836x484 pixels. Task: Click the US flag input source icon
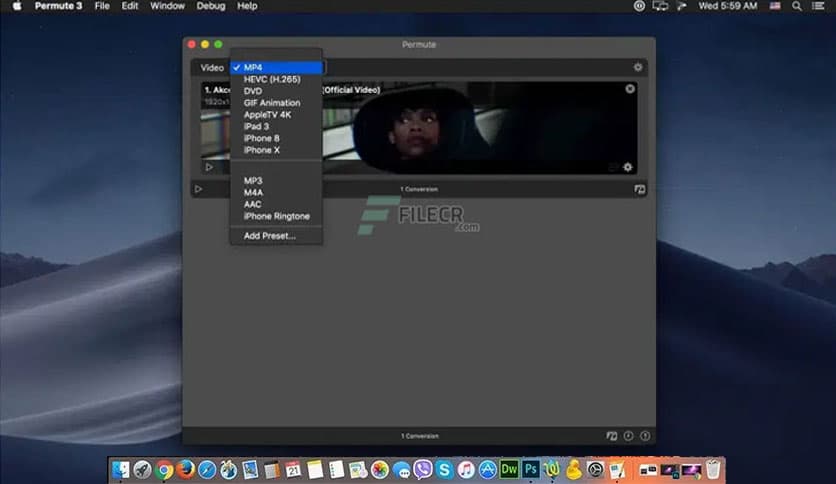pos(775,6)
